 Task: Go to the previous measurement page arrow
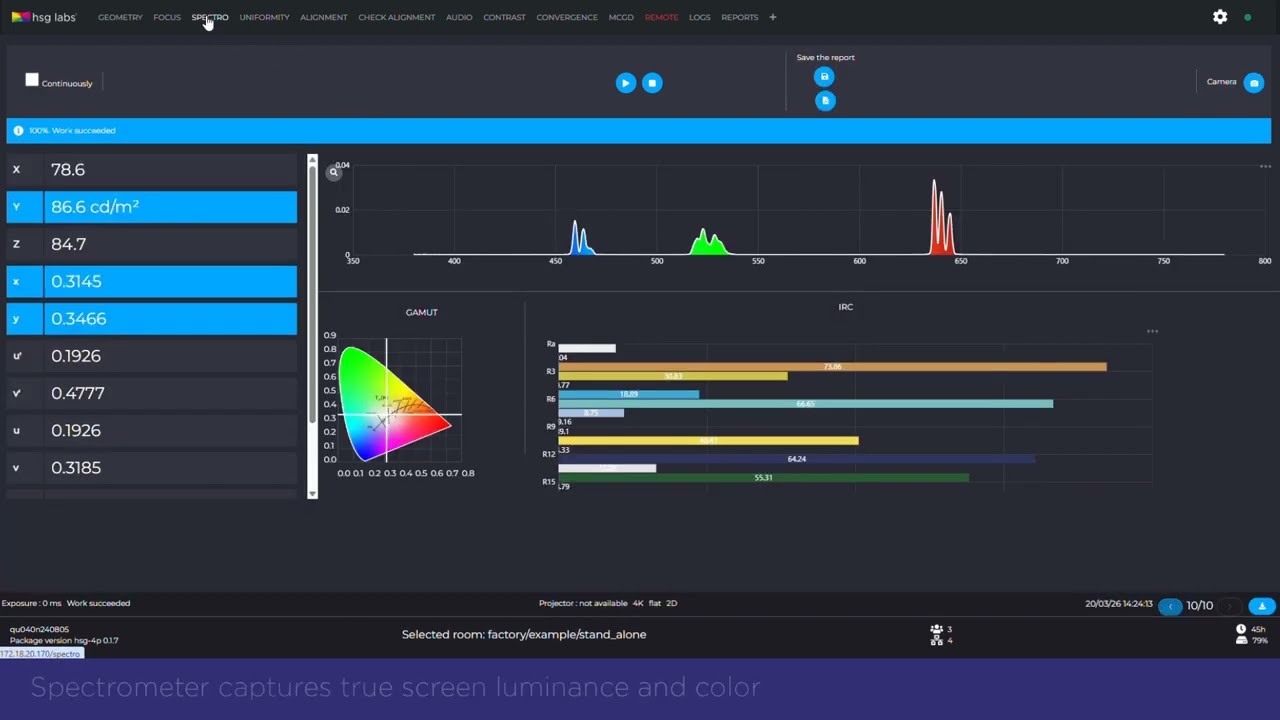tap(1170, 606)
